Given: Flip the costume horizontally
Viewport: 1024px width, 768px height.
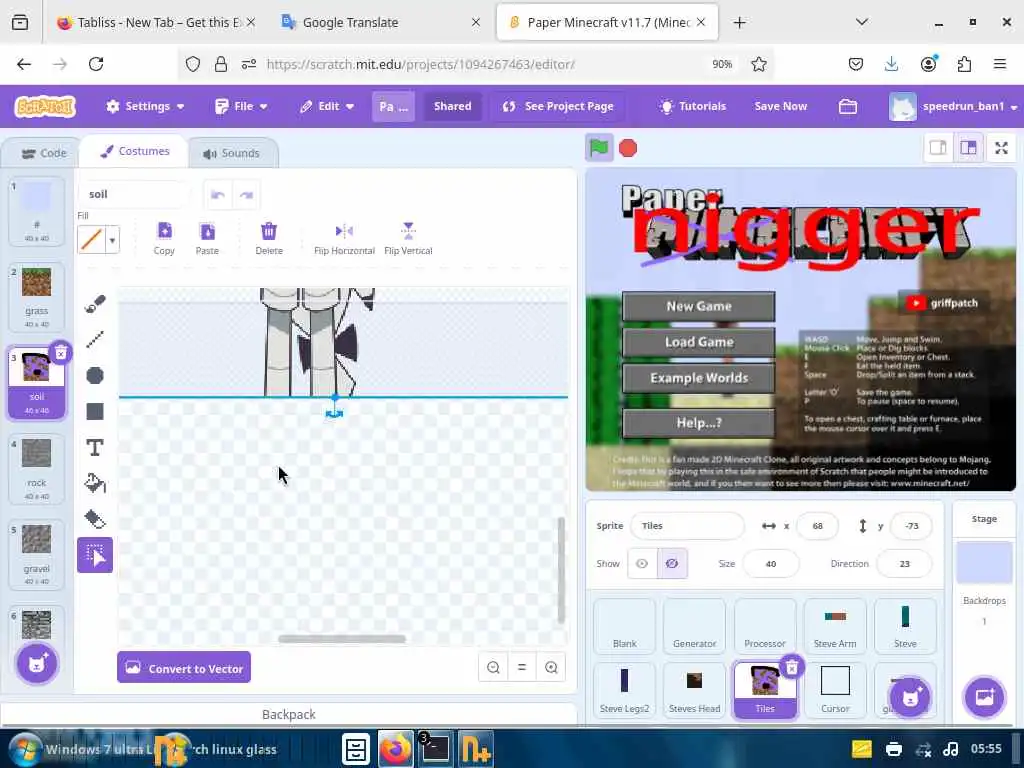Looking at the screenshot, I should [344, 238].
